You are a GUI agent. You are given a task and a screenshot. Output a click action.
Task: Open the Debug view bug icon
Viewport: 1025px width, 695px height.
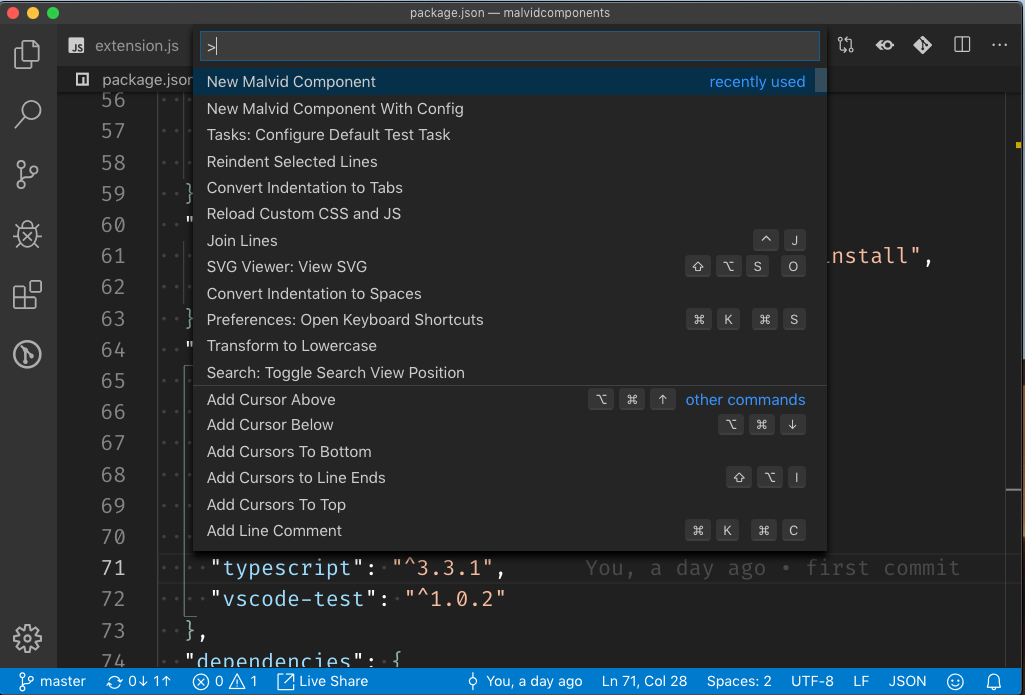coord(27,234)
